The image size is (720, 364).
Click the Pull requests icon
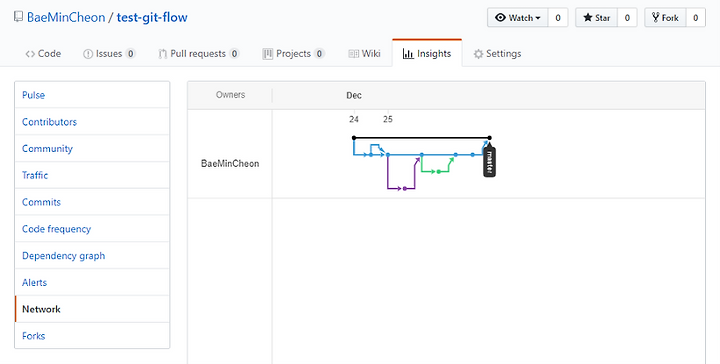click(163, 54)
